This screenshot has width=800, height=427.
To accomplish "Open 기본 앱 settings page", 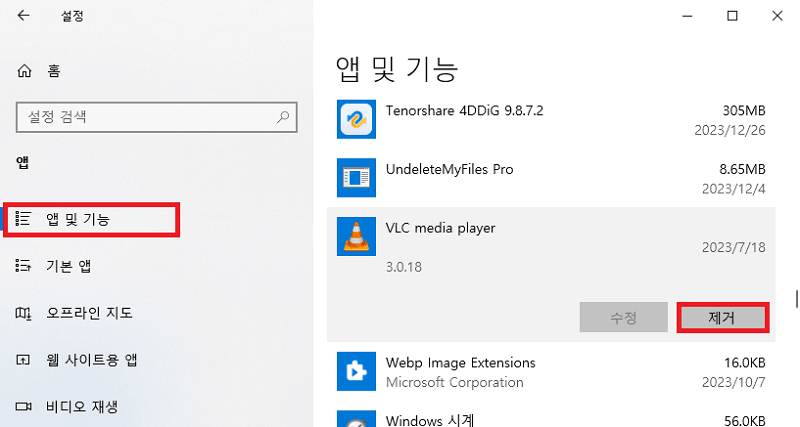I will [68, 266].
